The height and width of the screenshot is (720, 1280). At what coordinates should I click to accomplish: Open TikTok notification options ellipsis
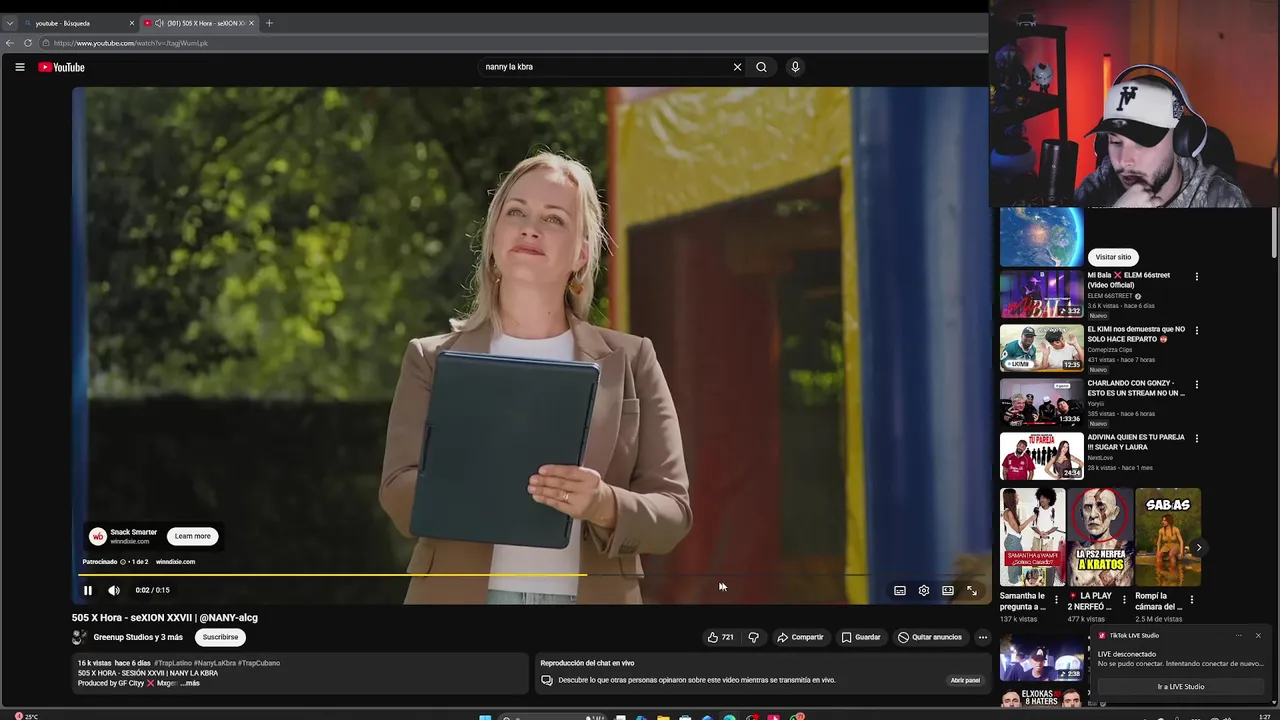point(1238,635)
